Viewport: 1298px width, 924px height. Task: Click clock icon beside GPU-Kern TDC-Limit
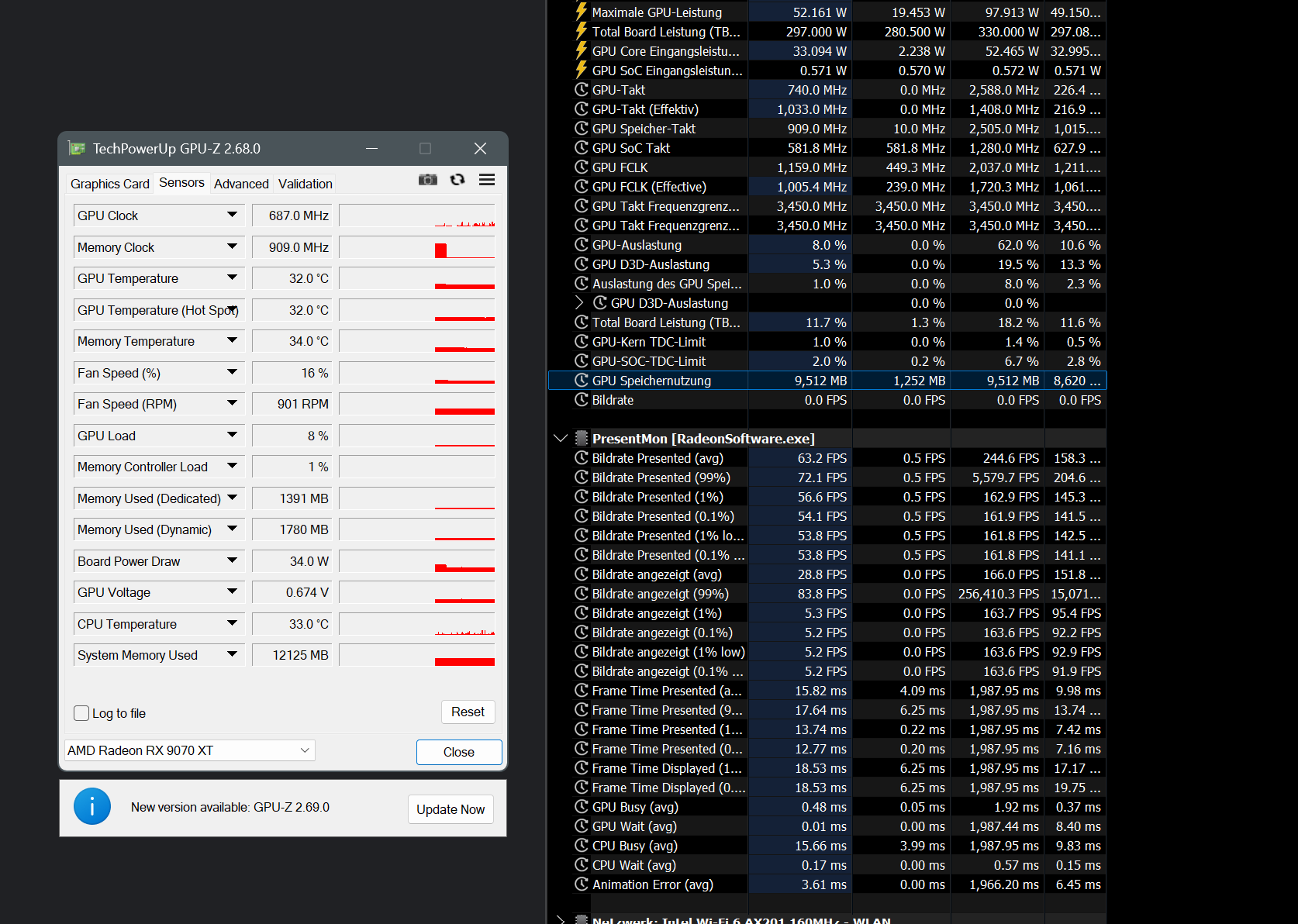pyautogui.click(x=582, y=341)
